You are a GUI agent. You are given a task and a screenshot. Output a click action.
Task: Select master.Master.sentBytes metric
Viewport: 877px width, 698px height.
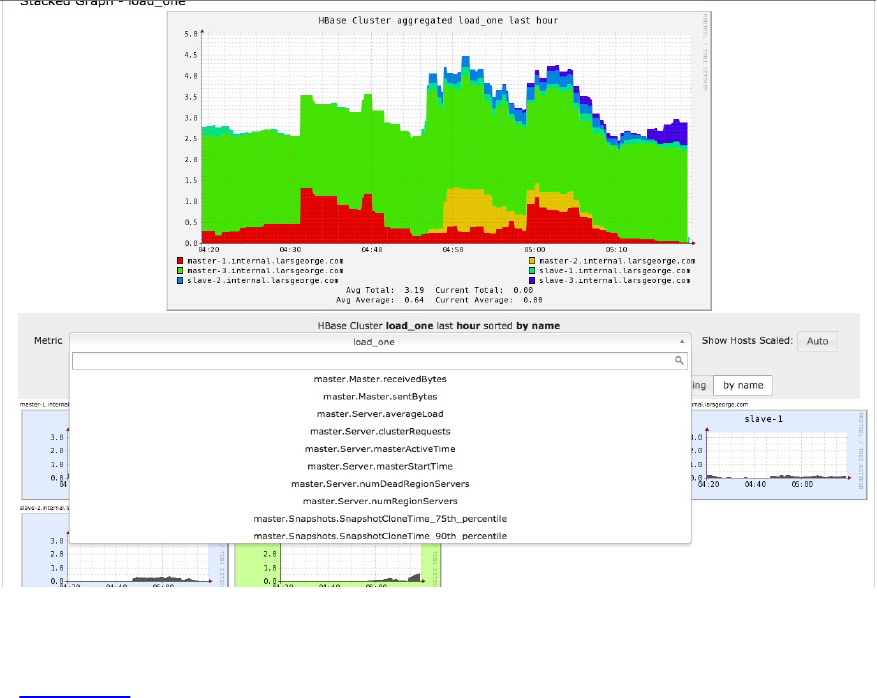point(380,397)
